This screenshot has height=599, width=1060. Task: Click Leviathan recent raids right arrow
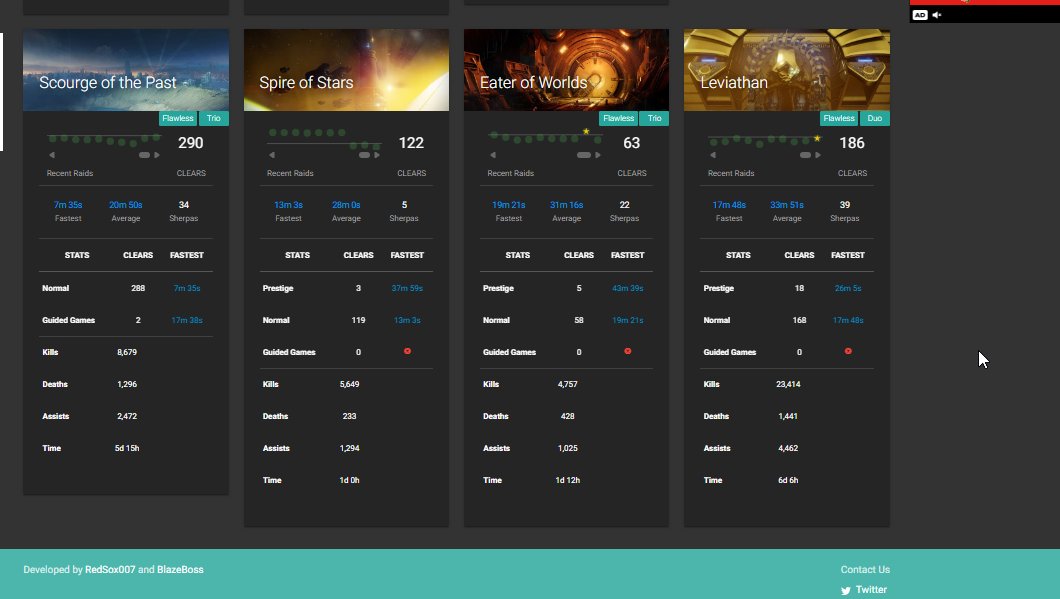coord(818,155)
